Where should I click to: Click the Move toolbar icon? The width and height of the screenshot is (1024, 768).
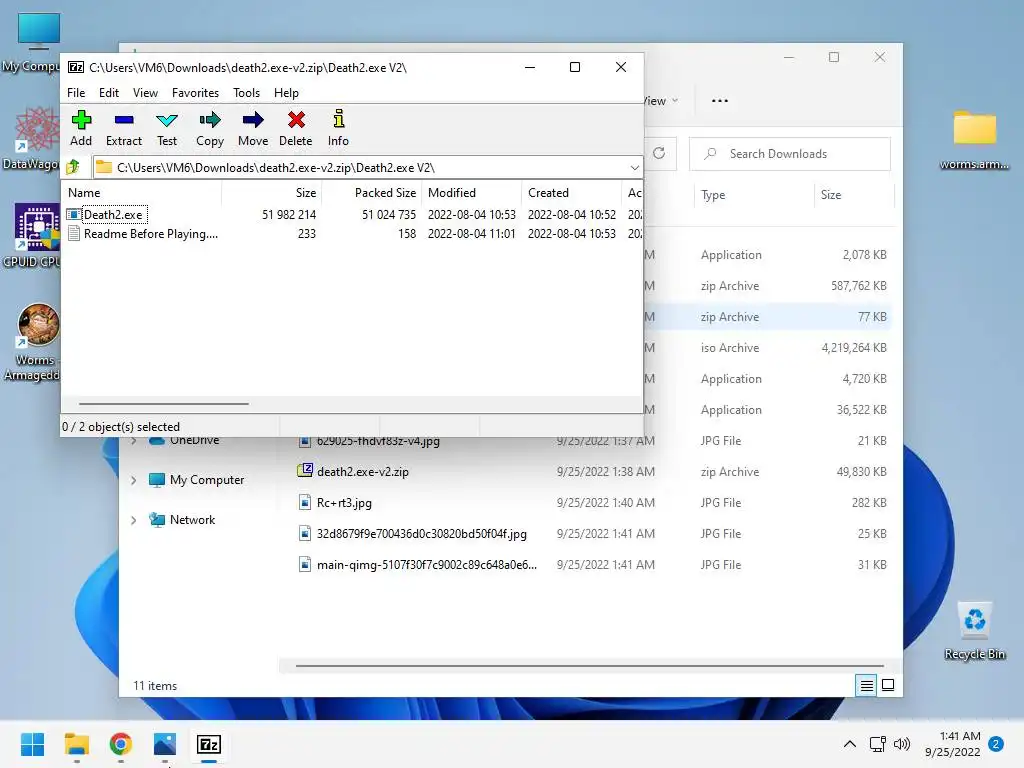pyautogui.click(x=253, y=128)
